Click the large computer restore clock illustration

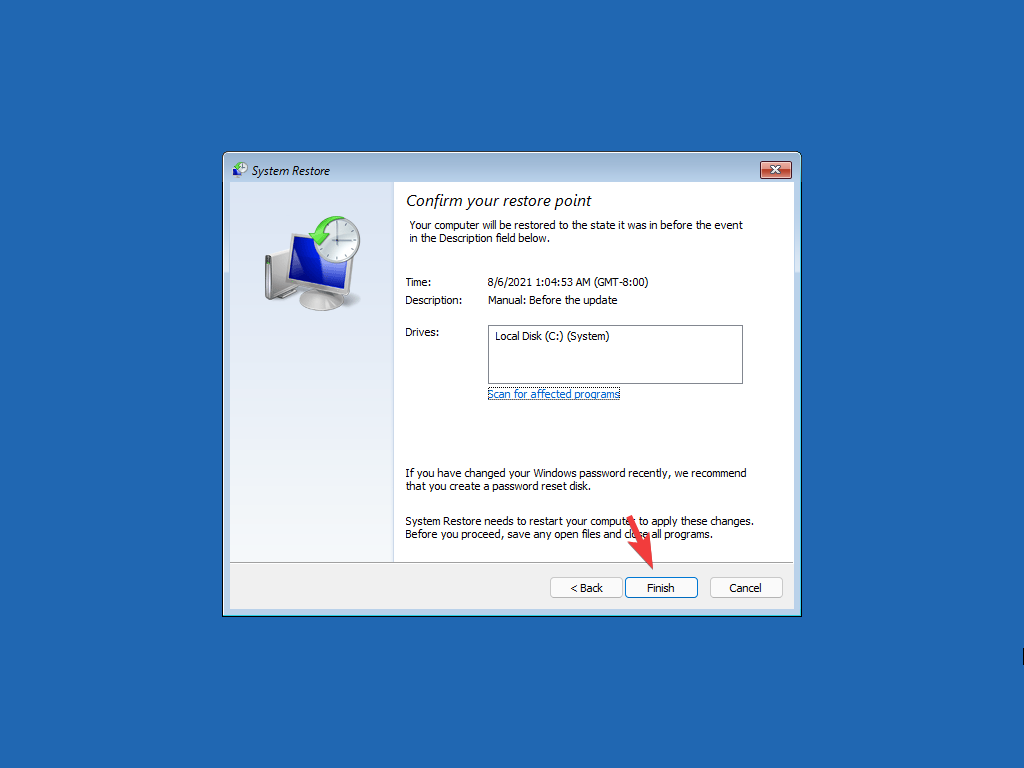pos(312,263)
